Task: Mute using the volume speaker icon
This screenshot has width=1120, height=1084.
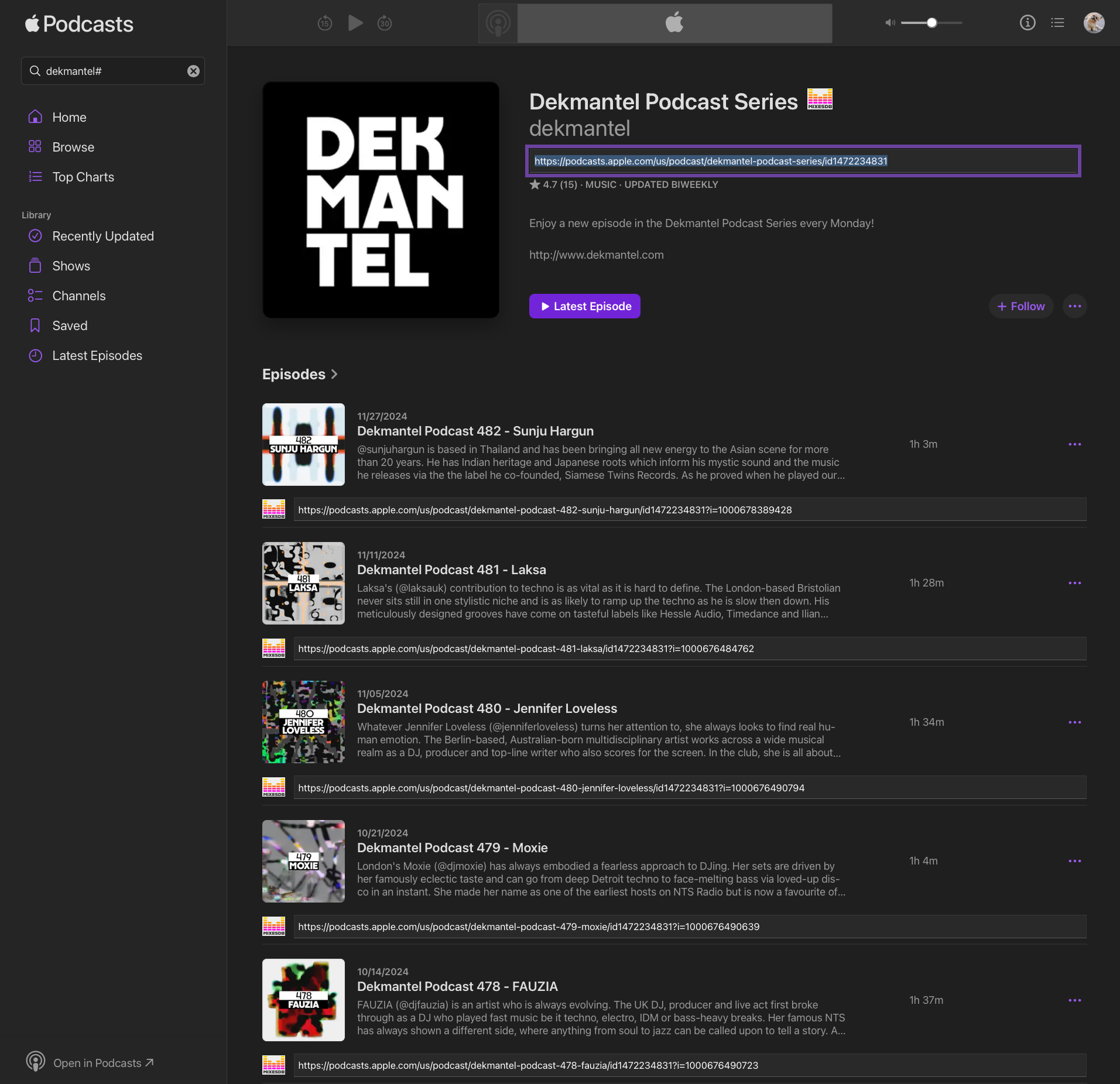Action: (x=890, y=23)
